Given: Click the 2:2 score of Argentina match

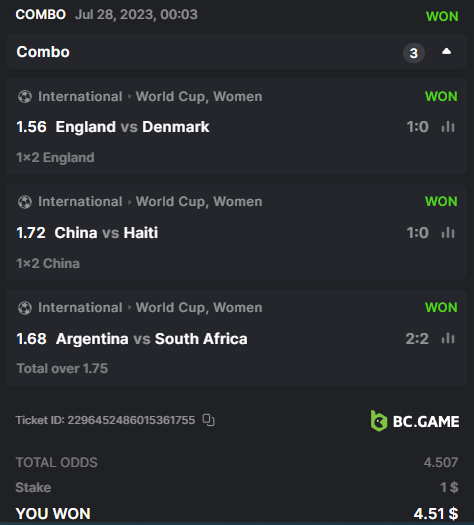Looking at the screenshot, I should 417,339.
